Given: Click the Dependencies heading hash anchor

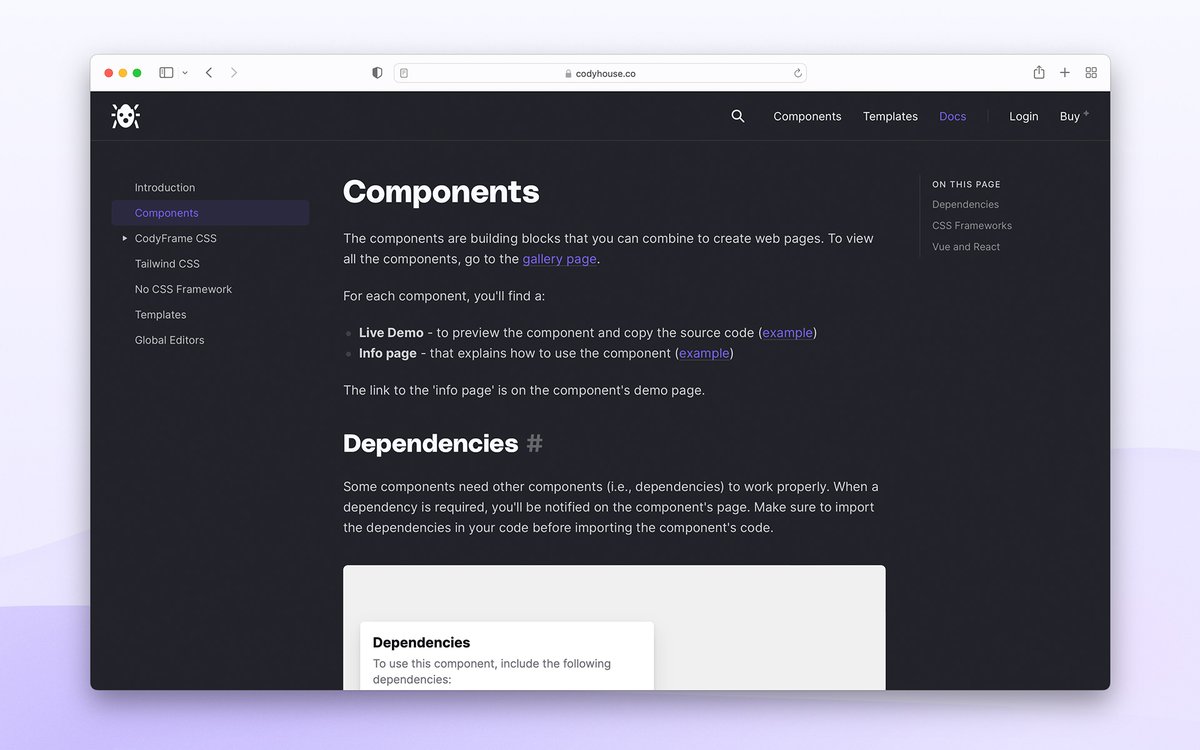Looking at the screenshot, I should point(535,443).
